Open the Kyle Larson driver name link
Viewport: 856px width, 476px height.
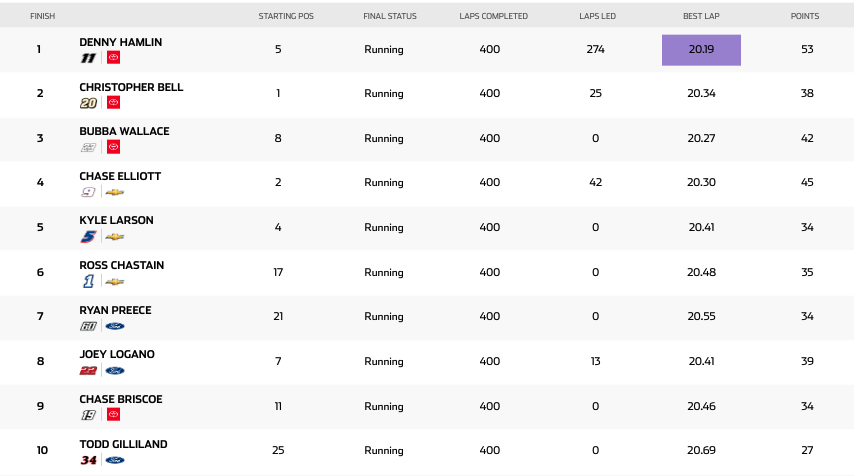[x=116, y=220]
